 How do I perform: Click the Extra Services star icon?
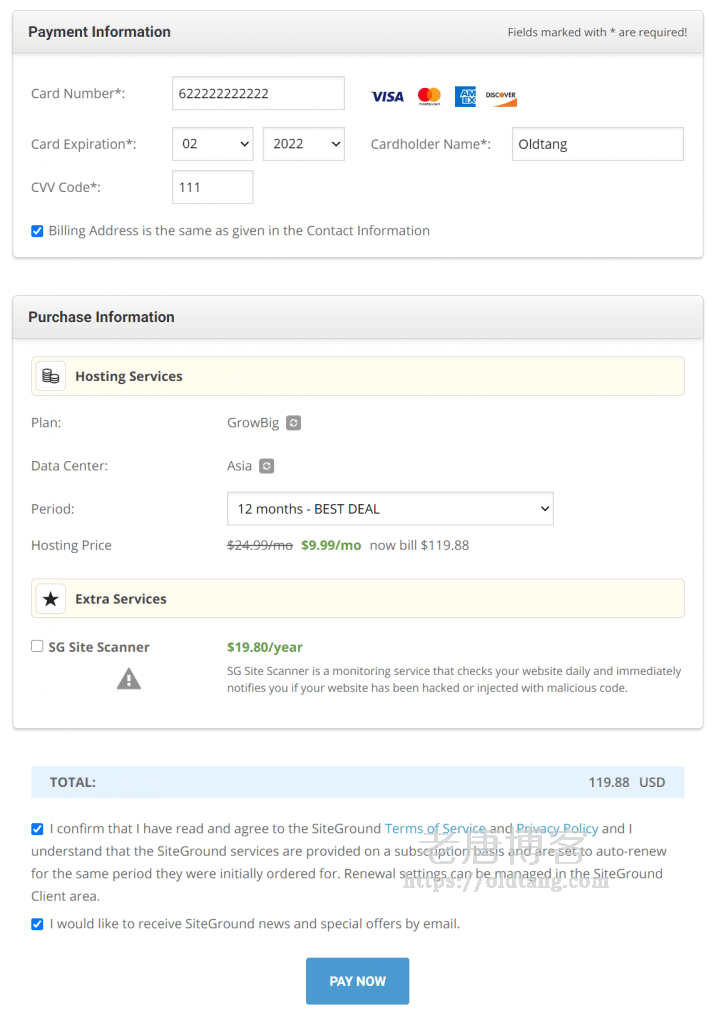(x=51, y=599)
